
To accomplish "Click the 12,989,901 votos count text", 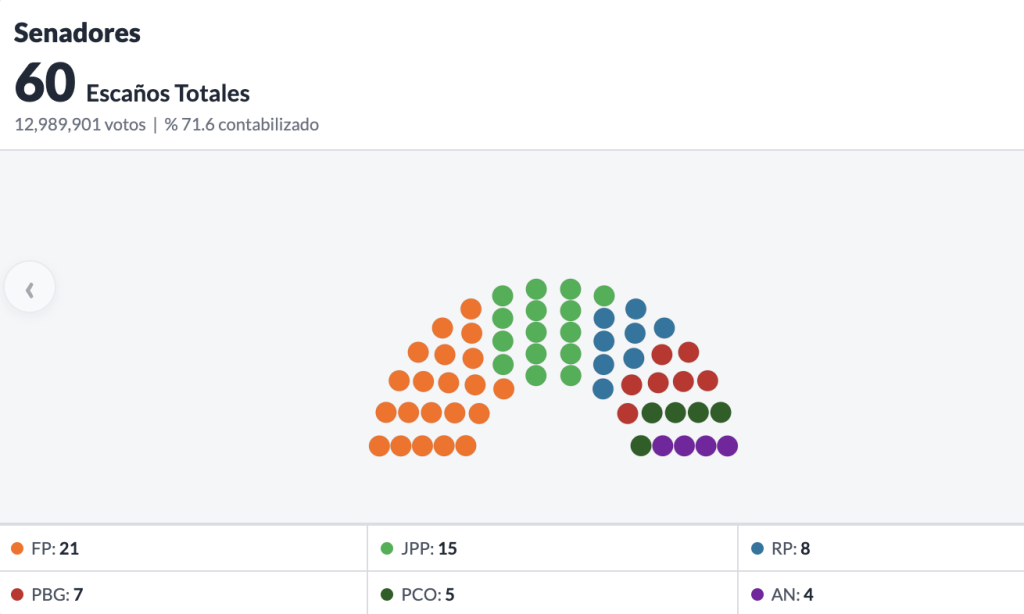I will [80, 125].
